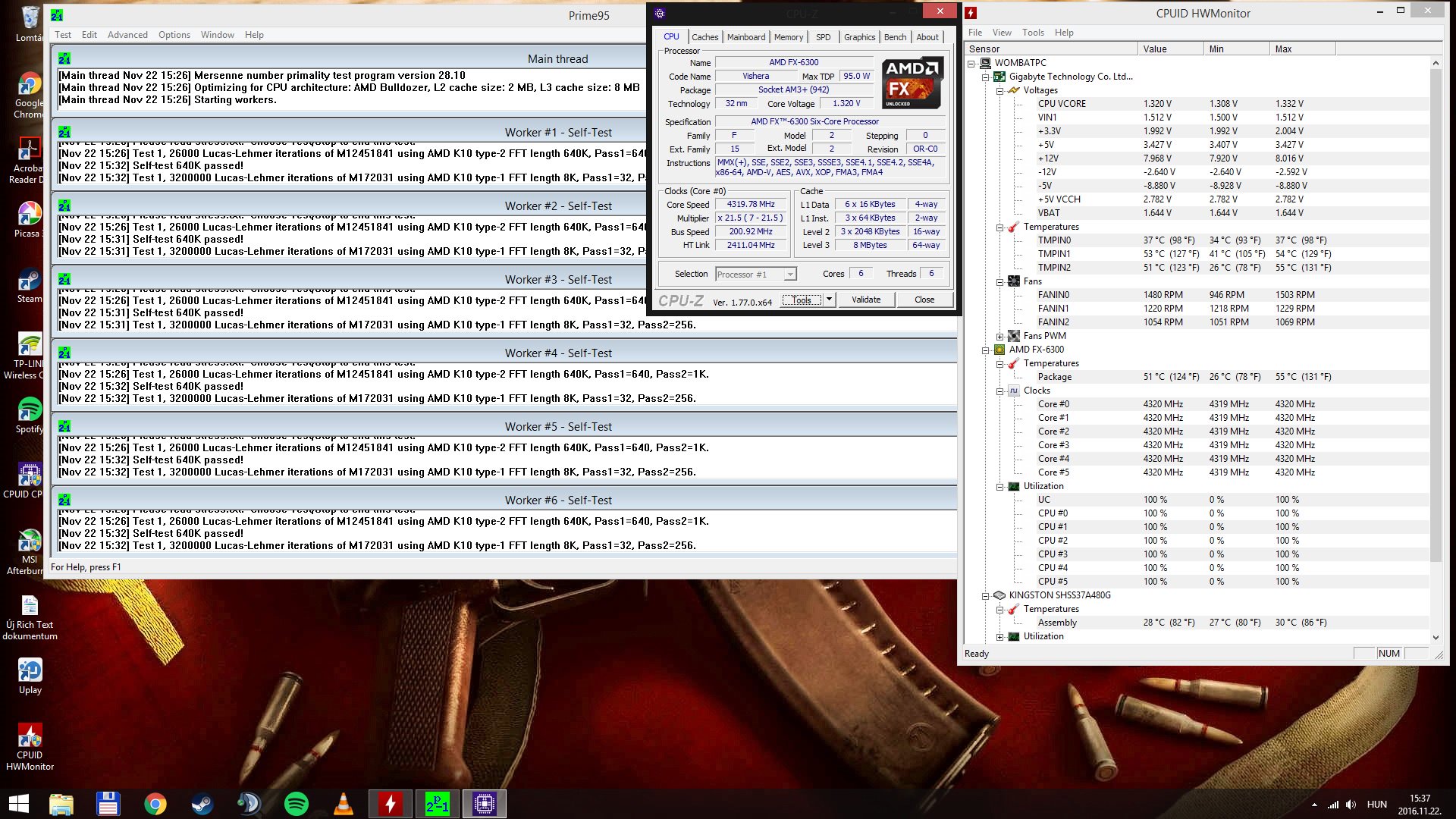Screen dimensions: 1456x819
Task: Launch Uplay desktop shortcut
Action: tap(30, 676)
